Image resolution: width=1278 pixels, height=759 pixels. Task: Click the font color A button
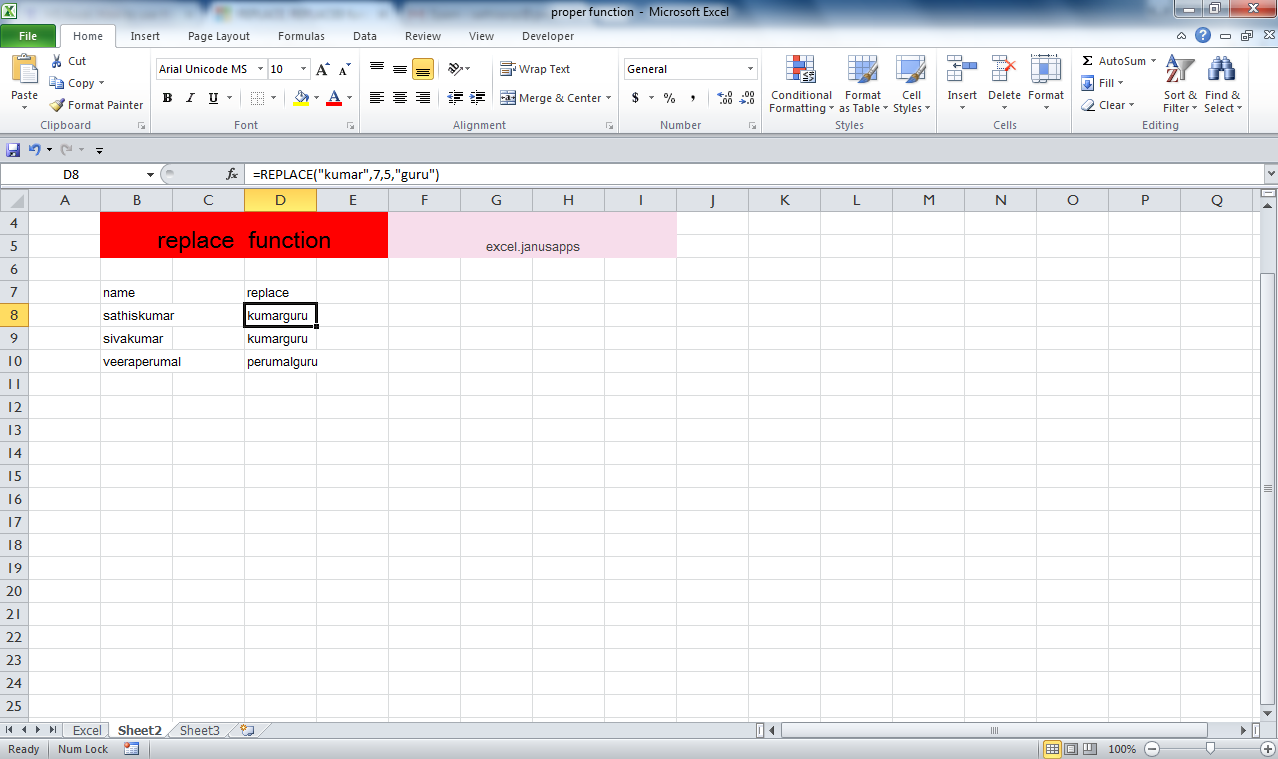[x=334, y=98]
